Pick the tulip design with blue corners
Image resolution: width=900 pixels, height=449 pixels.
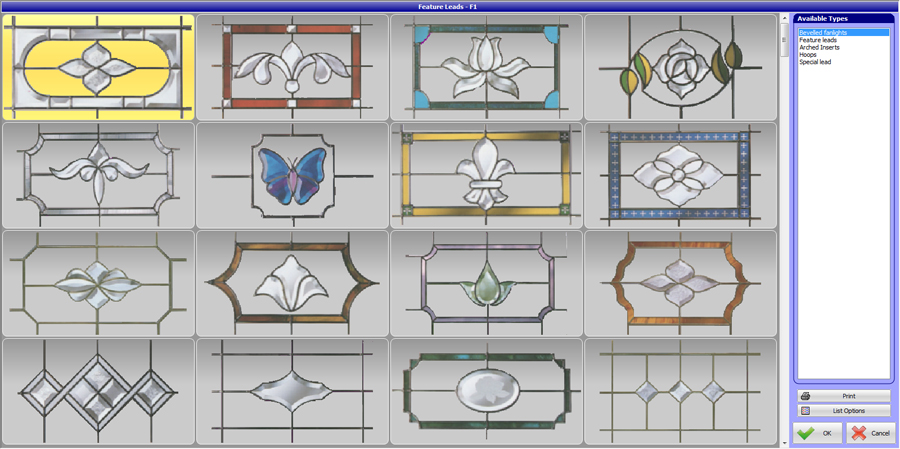click(x=486, y=68)
